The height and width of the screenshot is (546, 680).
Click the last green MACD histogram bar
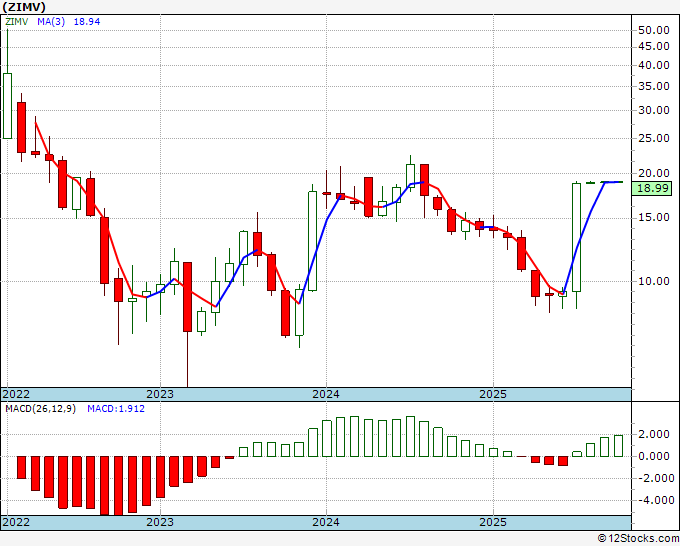point(618,446)
